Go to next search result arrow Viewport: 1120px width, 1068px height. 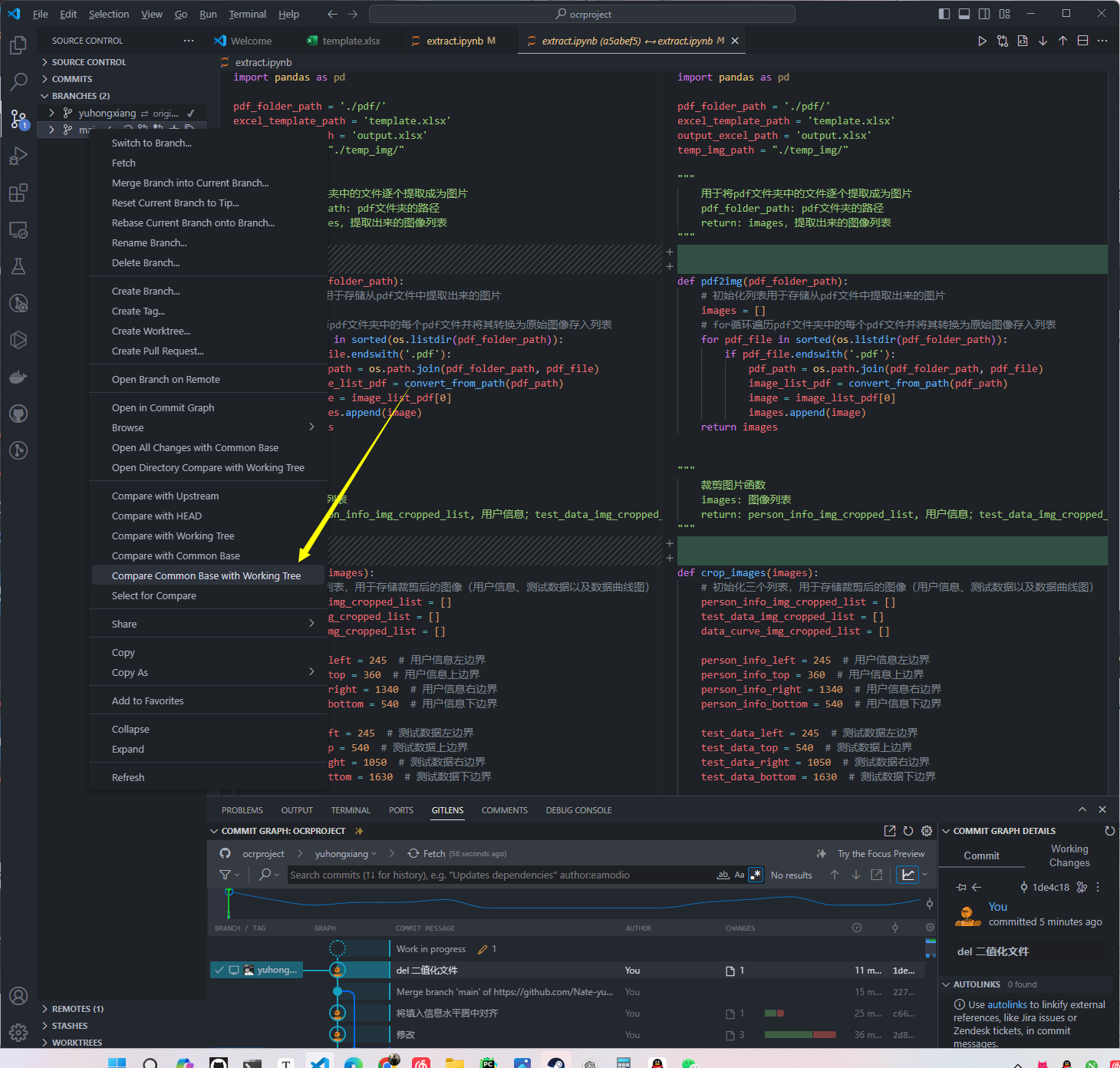[855, 875]
